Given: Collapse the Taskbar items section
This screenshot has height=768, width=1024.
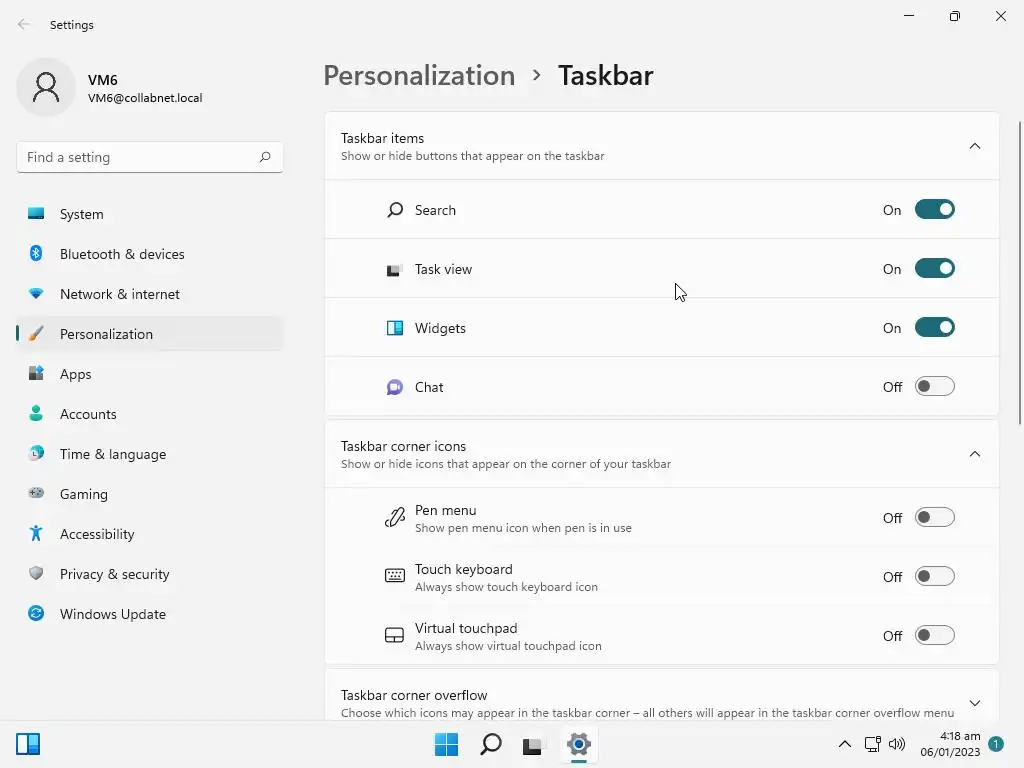Looking at the screenshot, I should tap(974, 146).
